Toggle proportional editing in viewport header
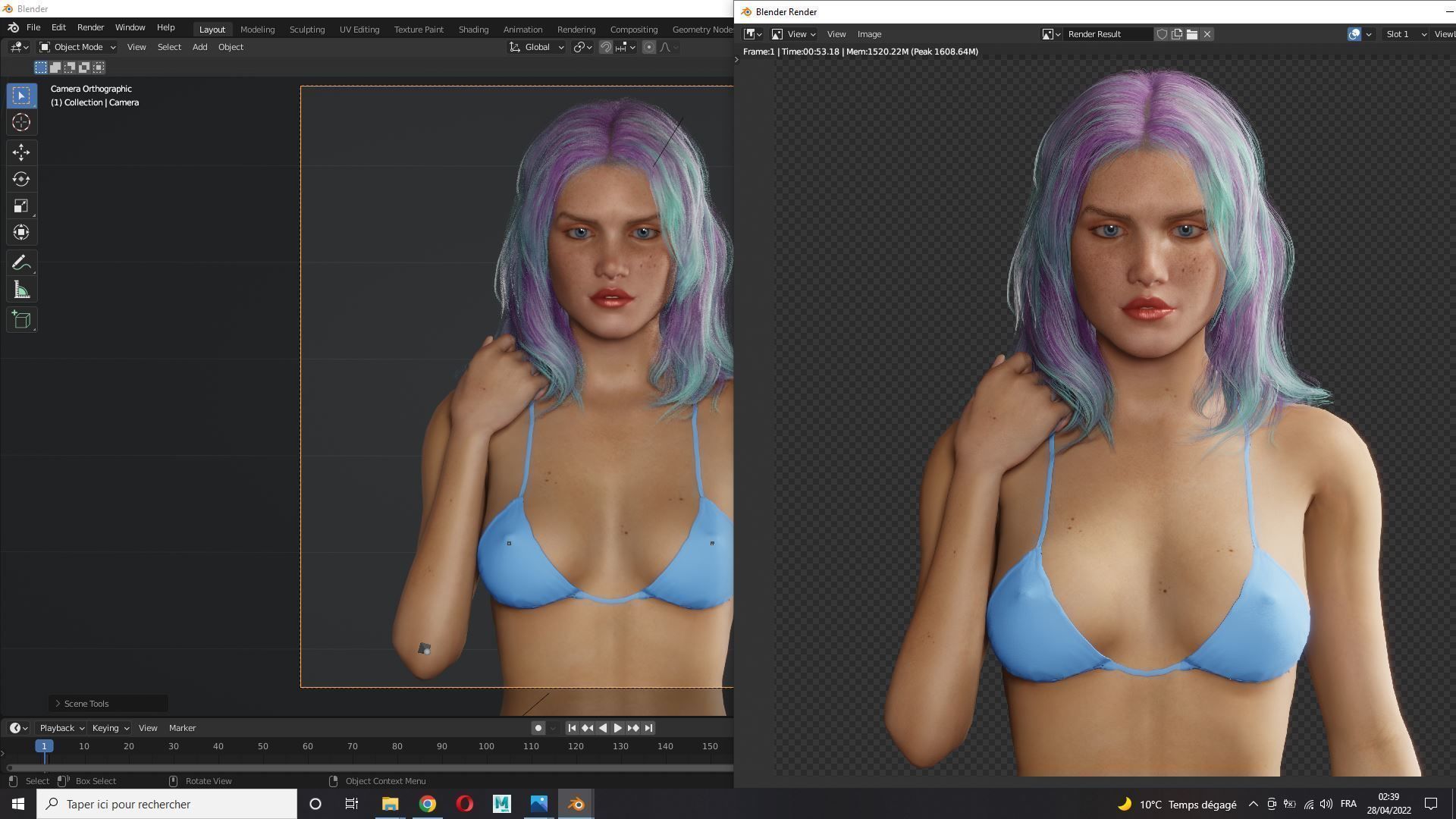This screenshot has height=819, width=1456. [649, 47]
